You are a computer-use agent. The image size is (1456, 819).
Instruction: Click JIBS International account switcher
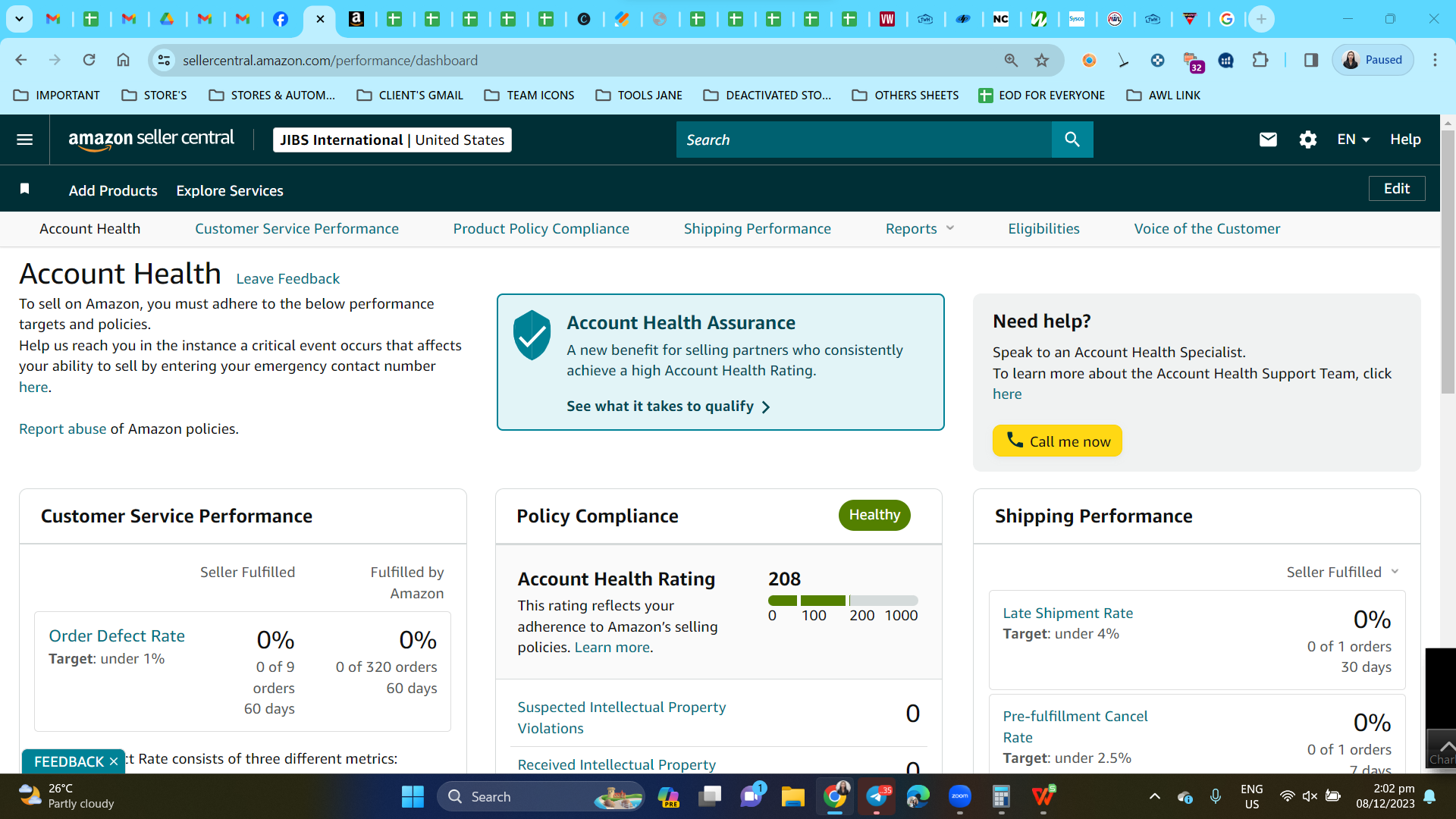click(392, 140)
